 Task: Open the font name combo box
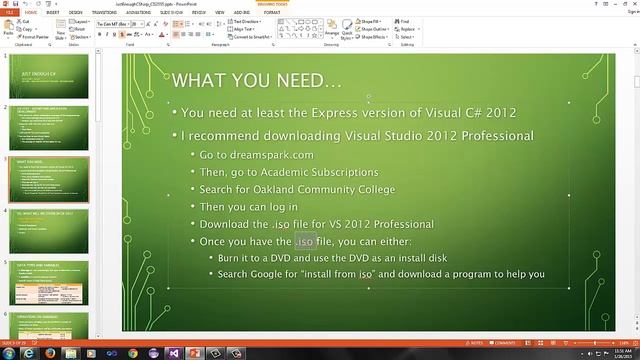(x=113, y=24)
